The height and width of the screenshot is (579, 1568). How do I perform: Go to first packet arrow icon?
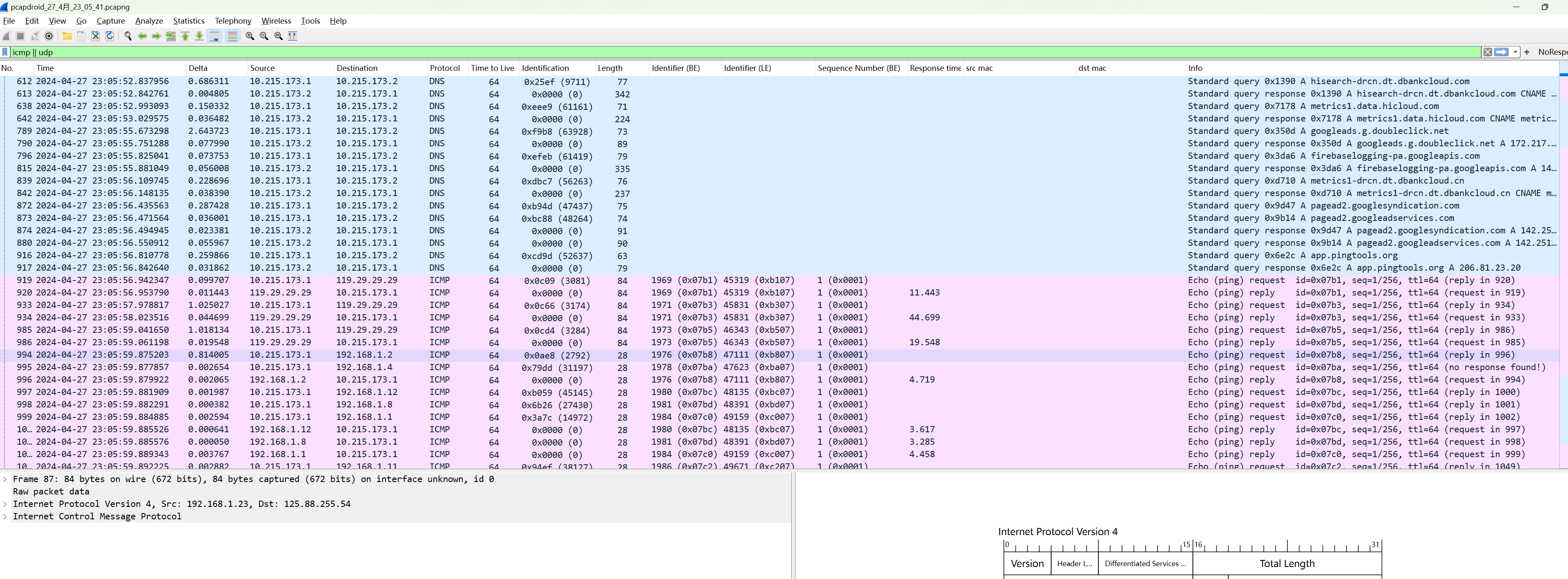point(186,36)
